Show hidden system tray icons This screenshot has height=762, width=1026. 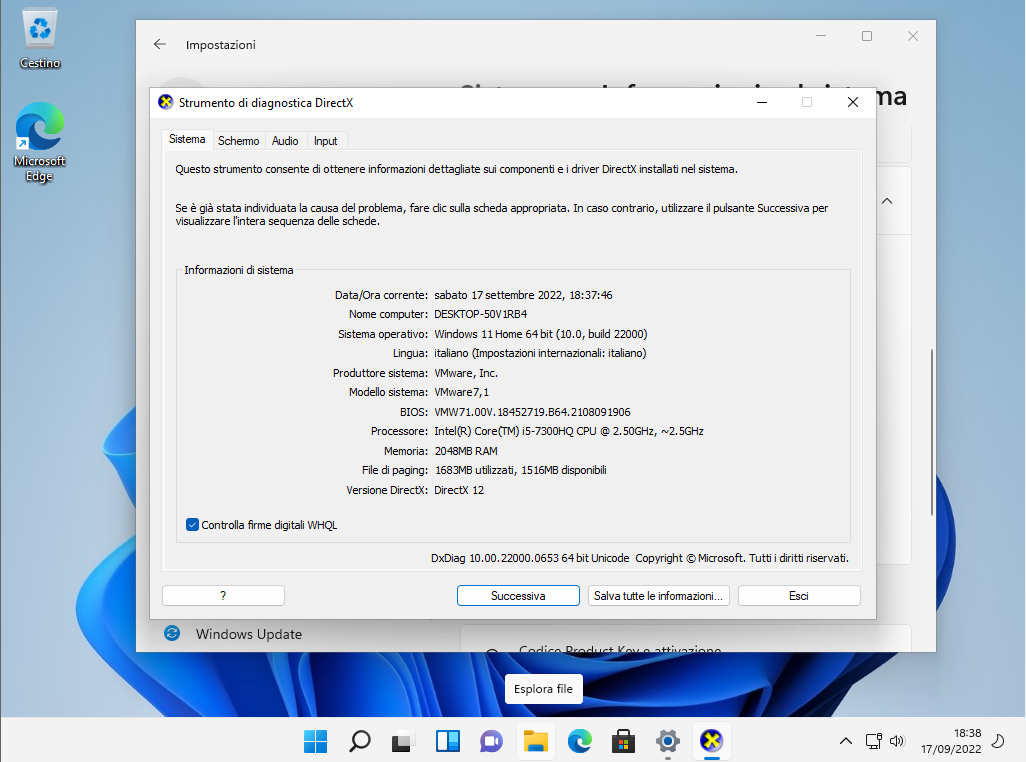pos(845,741)
